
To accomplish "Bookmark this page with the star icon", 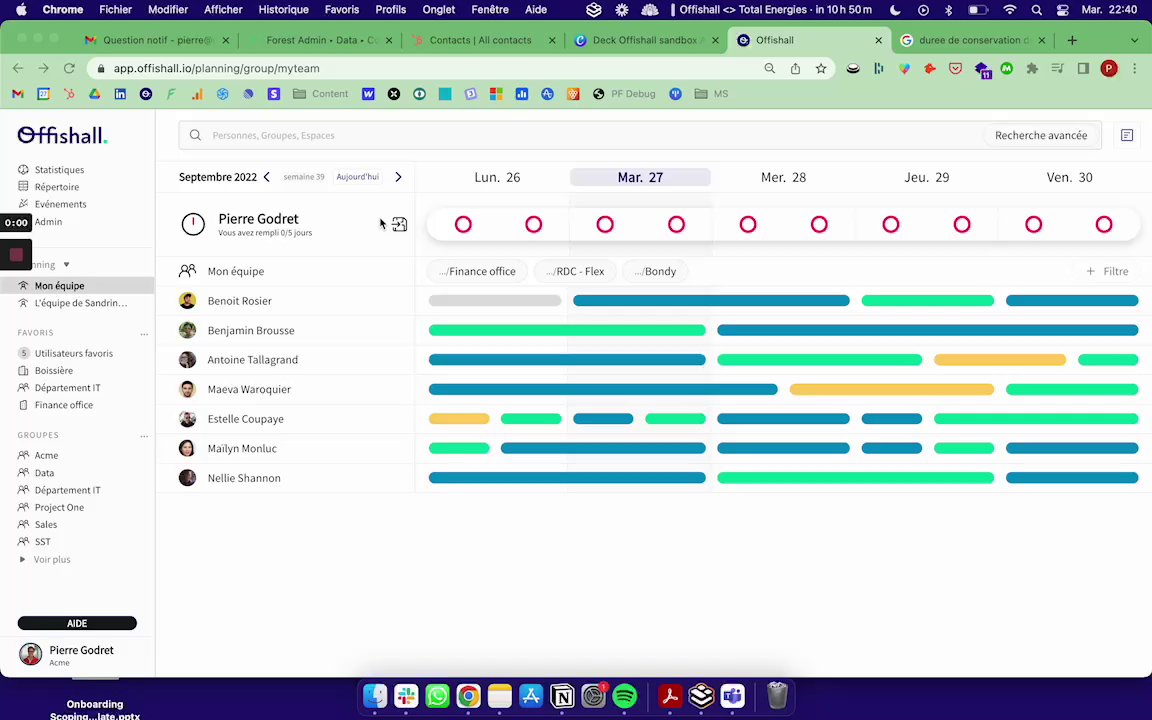I will click(x=821, y=68).
